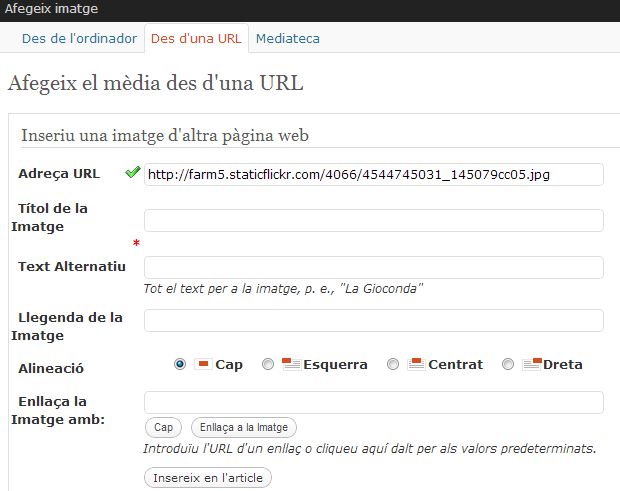620x491 pixels.
Task: Switch to the Des de l'ordinador tab
Action: pyautogui.click(x=82, y=38)
